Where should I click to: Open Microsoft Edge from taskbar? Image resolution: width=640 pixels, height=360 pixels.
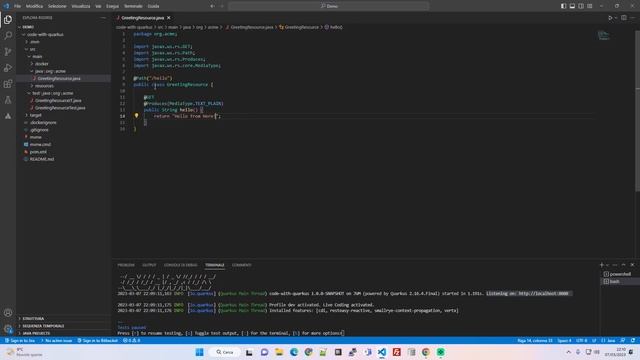tap(294, 352)
